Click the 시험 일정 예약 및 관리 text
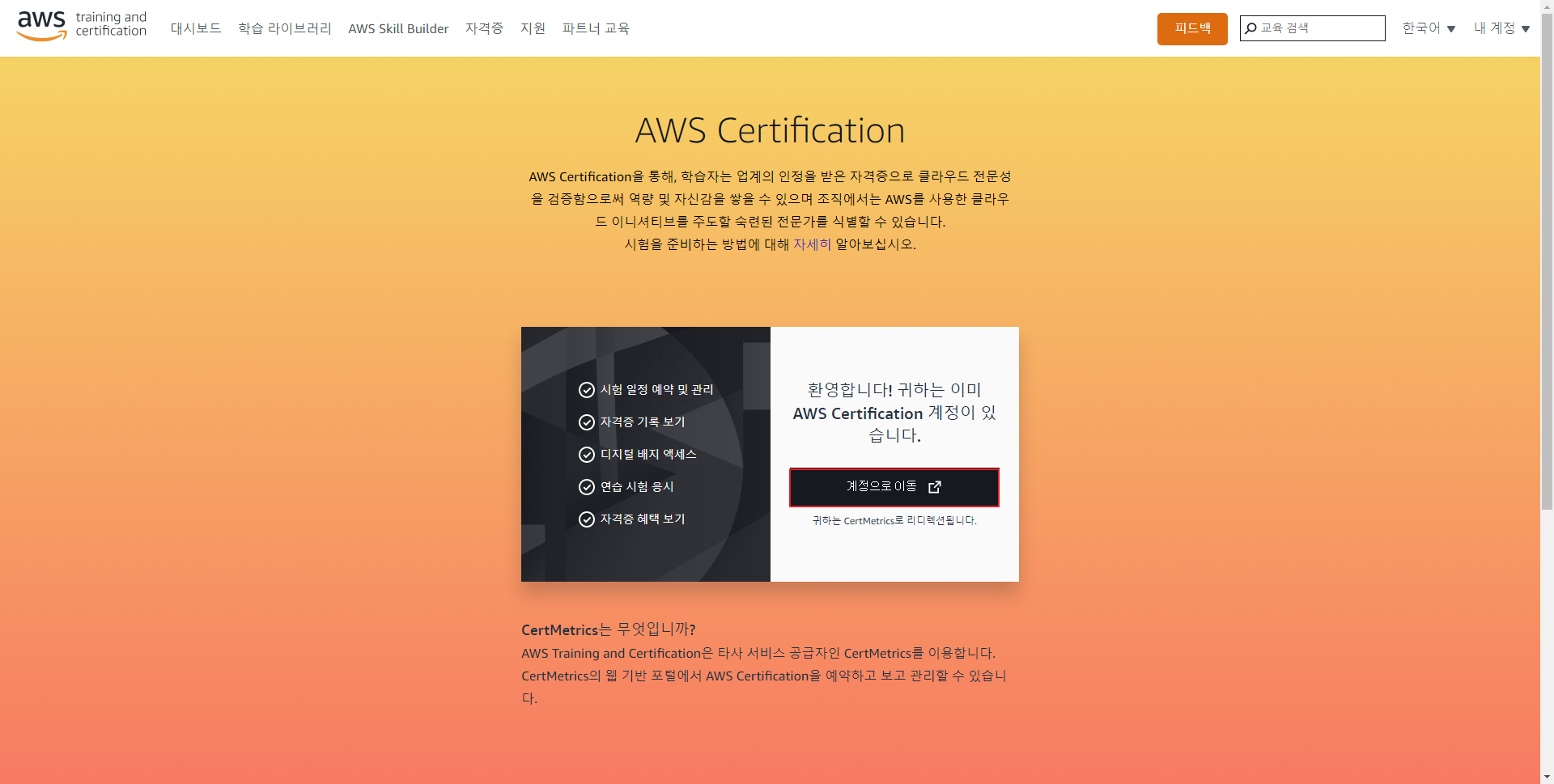The width and height of the screenshot is (1554, 784). tap(656, 390)
